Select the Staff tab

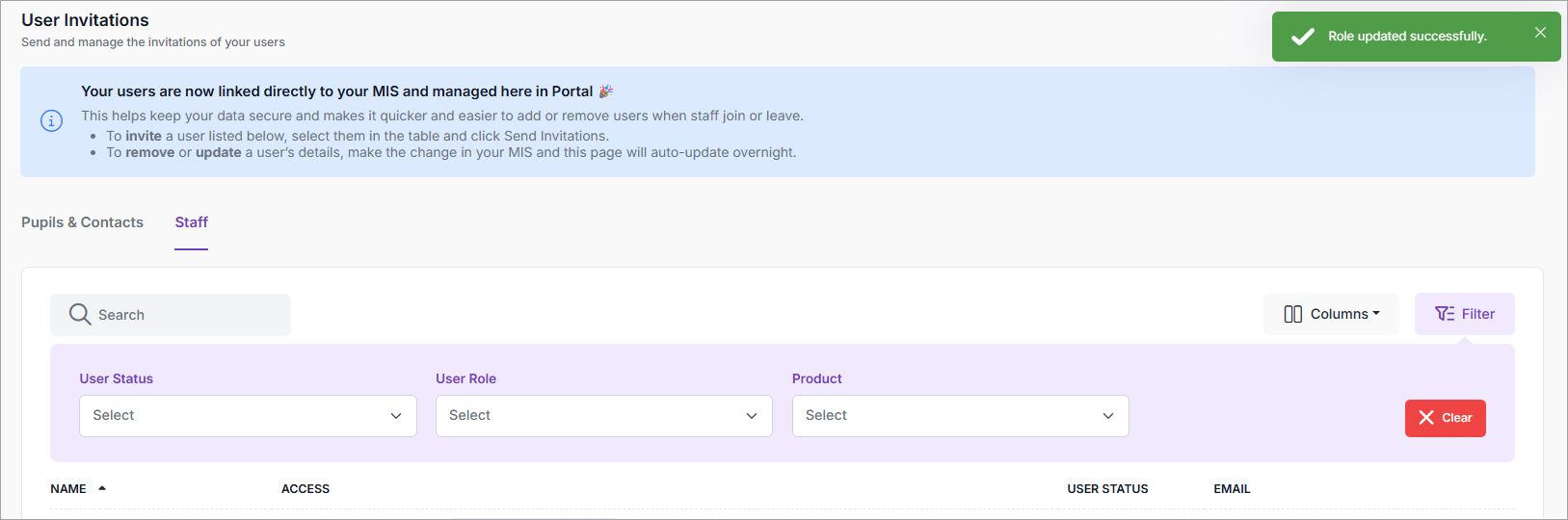191,222
